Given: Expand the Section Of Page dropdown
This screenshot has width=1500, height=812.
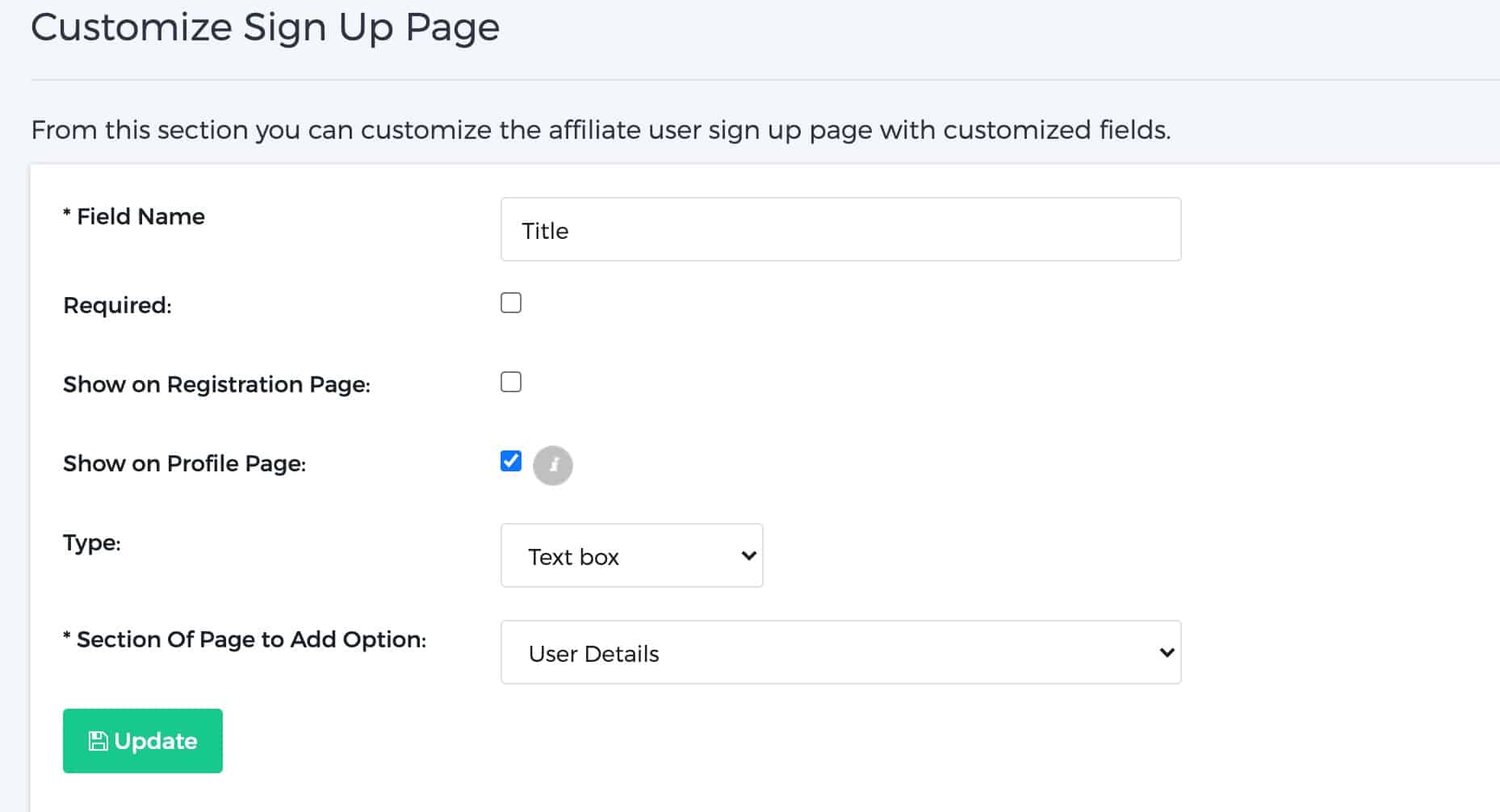Looking at the screenshot, I should click(x=840, y=652).
